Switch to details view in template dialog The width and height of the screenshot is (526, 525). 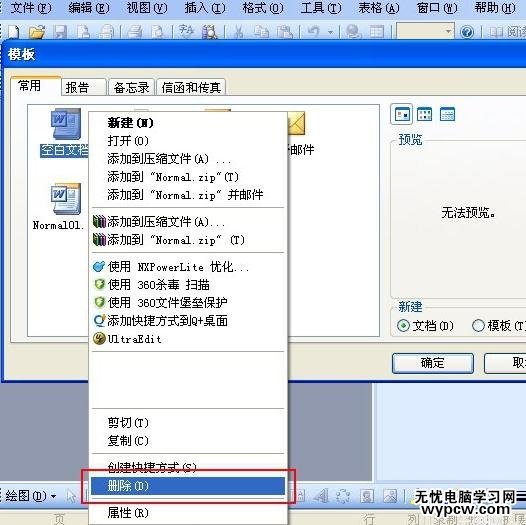[448, 115]
